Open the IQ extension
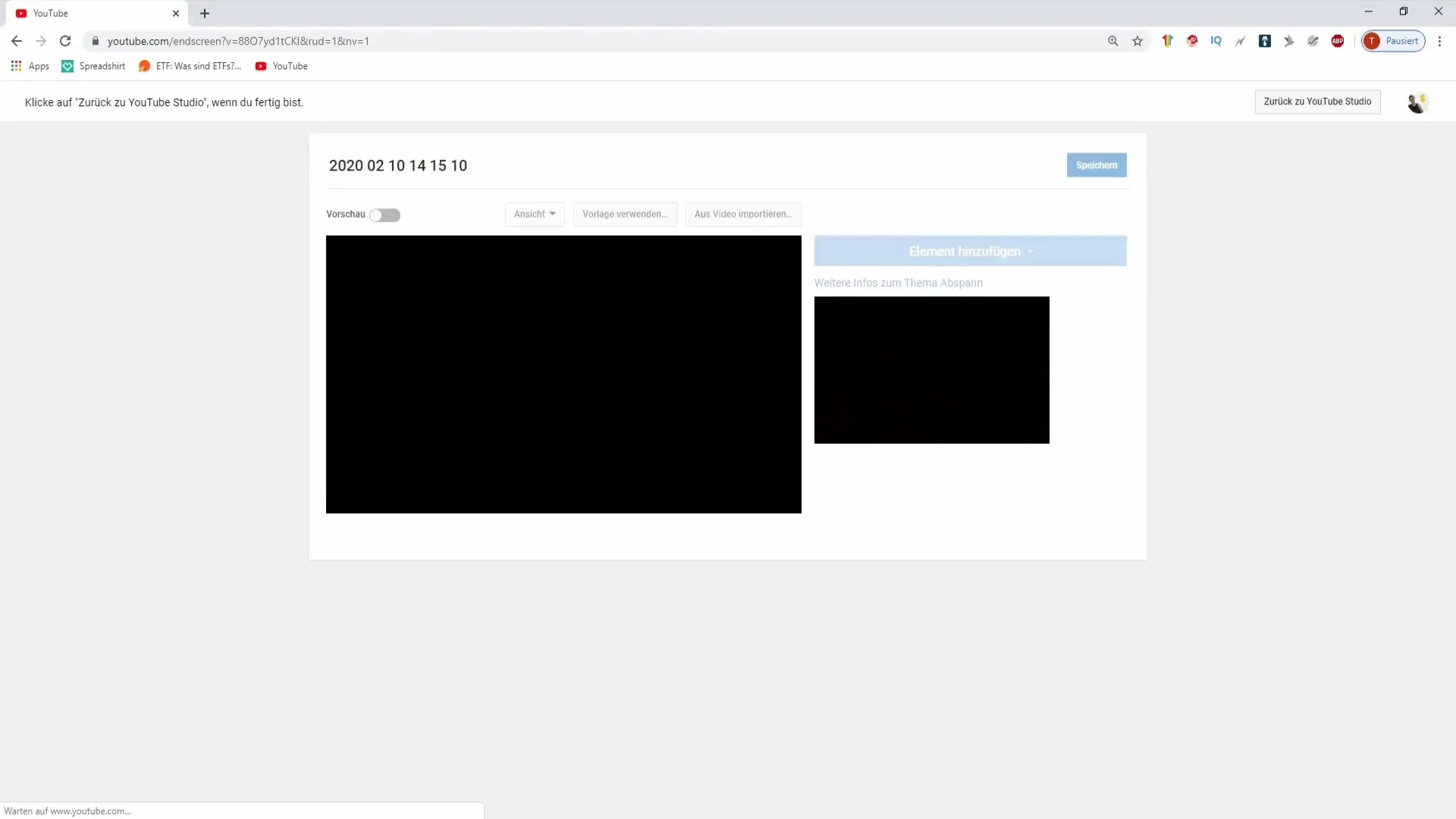Image resolution: width=1456 pixels, height=819 pixels. click(1216, 41)
